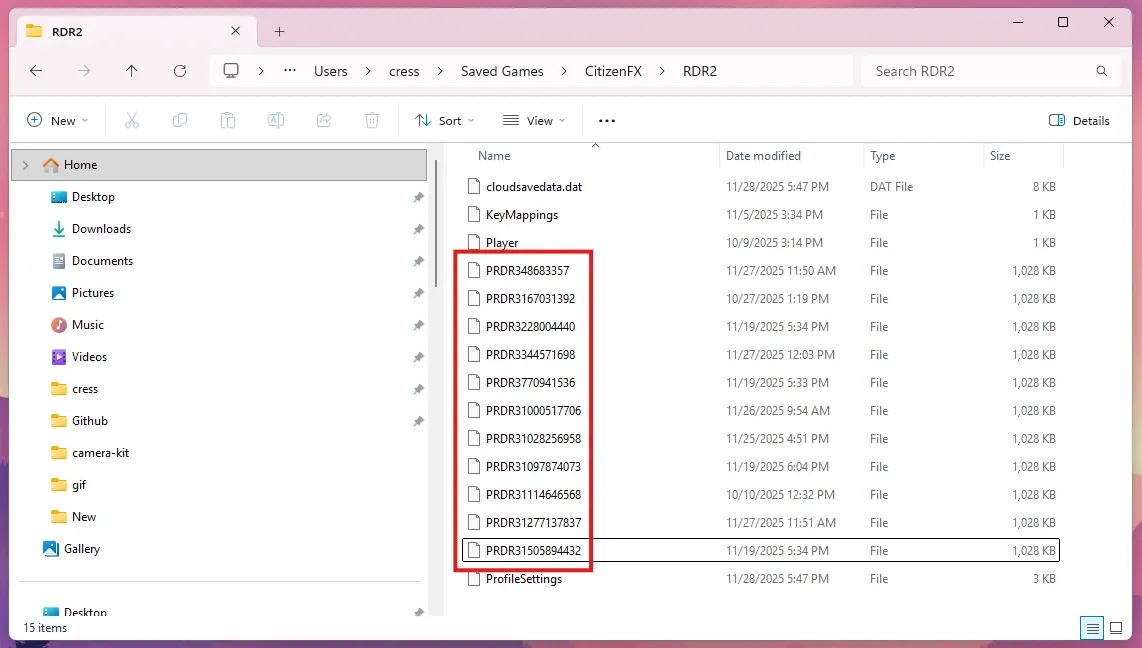The width and height of the screenshot is (1142, 648).
Task: Enable compact list view at bottom right
Action: coord(1091,628)
